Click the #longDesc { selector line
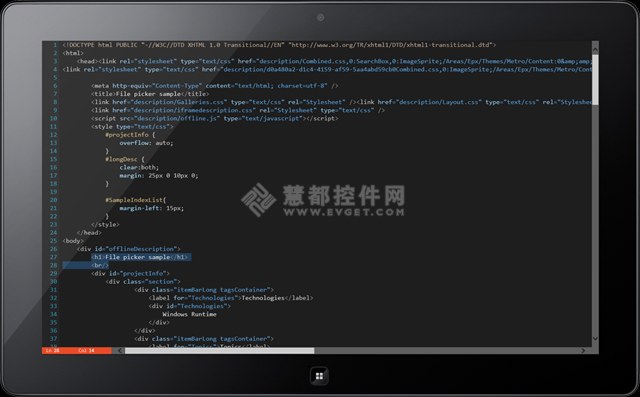 pyautogui.click(x=125, y=159)
